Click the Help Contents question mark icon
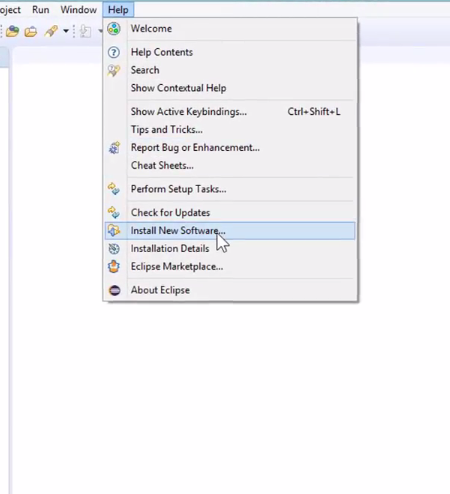 (114, 52)
